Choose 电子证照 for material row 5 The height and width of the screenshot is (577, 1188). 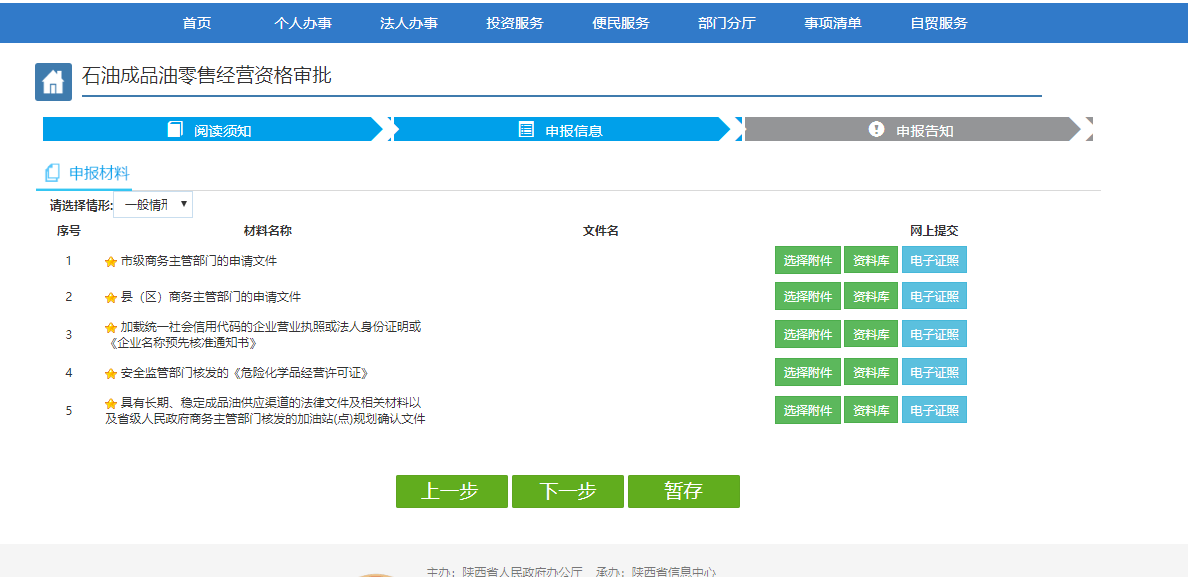[934, 411]
